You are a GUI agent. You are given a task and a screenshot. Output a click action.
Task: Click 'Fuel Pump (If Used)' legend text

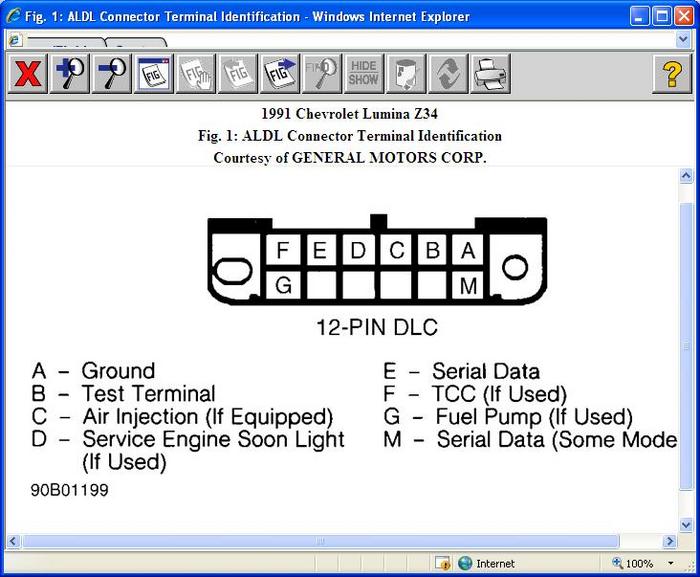tap(534, 417)
